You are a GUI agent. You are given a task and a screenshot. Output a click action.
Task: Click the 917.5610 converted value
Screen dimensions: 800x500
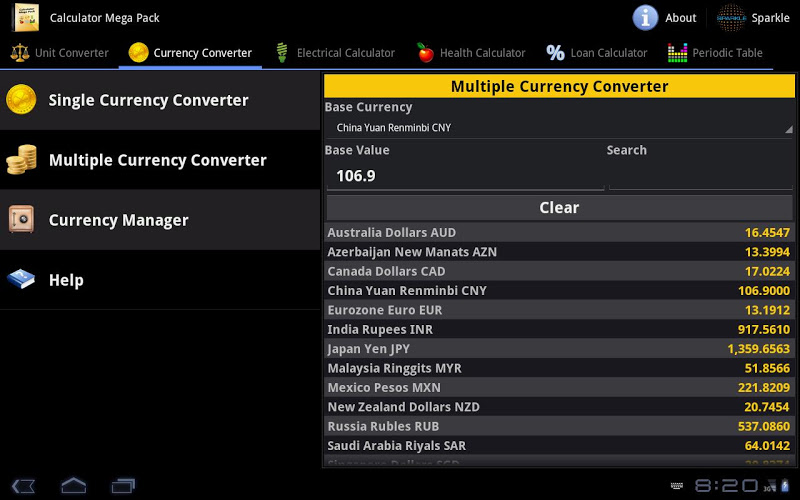[x=764, y=330]
